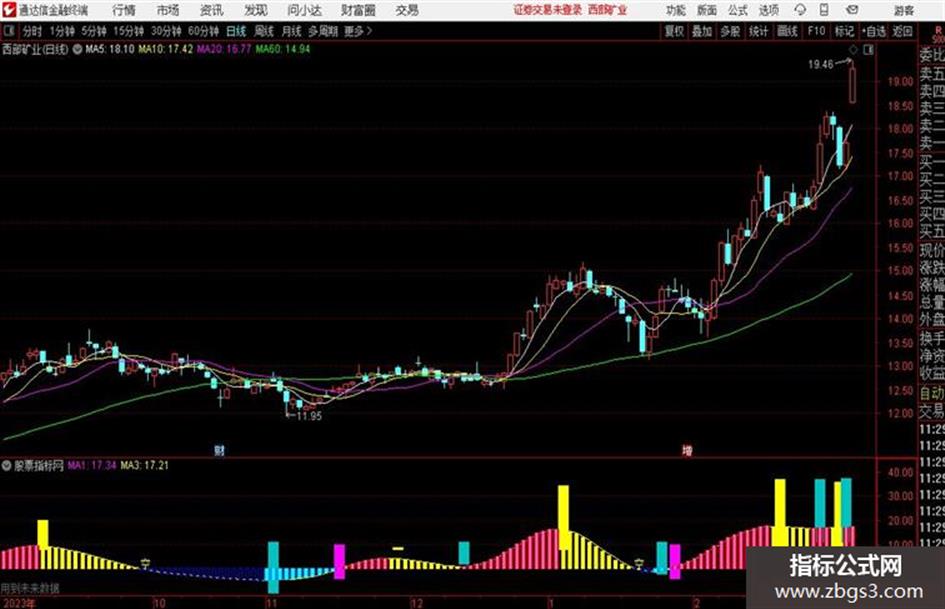Screen dimensions: 945x609
Task: Open the 发现 menu
Action: click(x=256, y=10)
